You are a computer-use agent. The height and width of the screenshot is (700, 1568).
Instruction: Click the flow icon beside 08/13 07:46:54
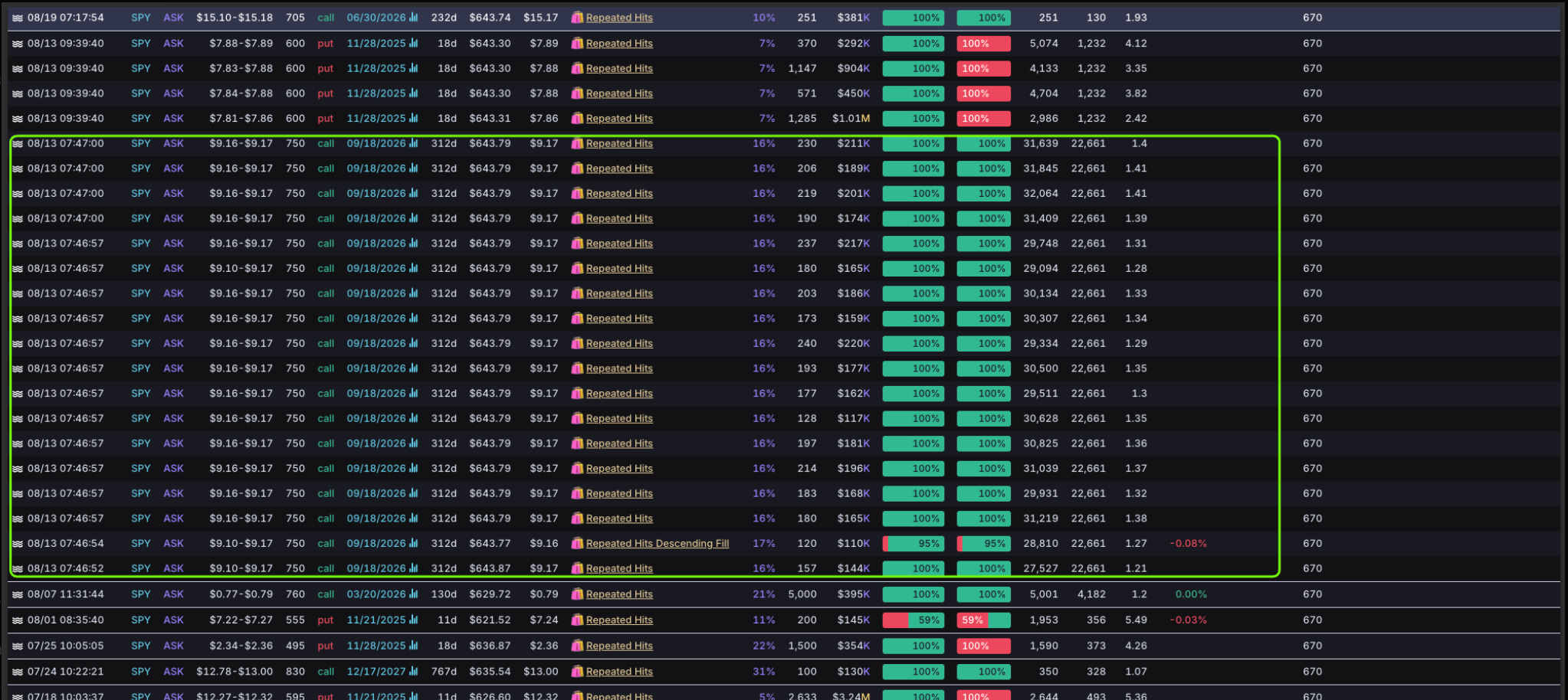(x=17, y=544)
